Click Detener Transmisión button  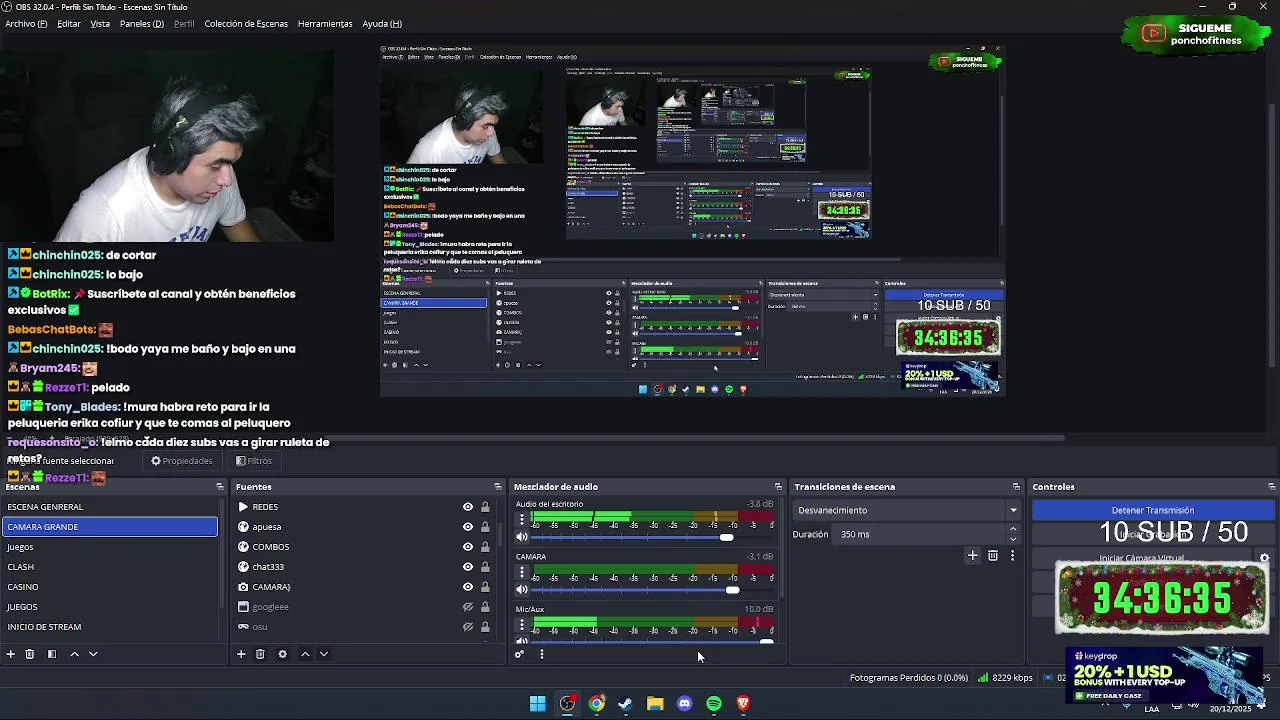coord(1152,510)
